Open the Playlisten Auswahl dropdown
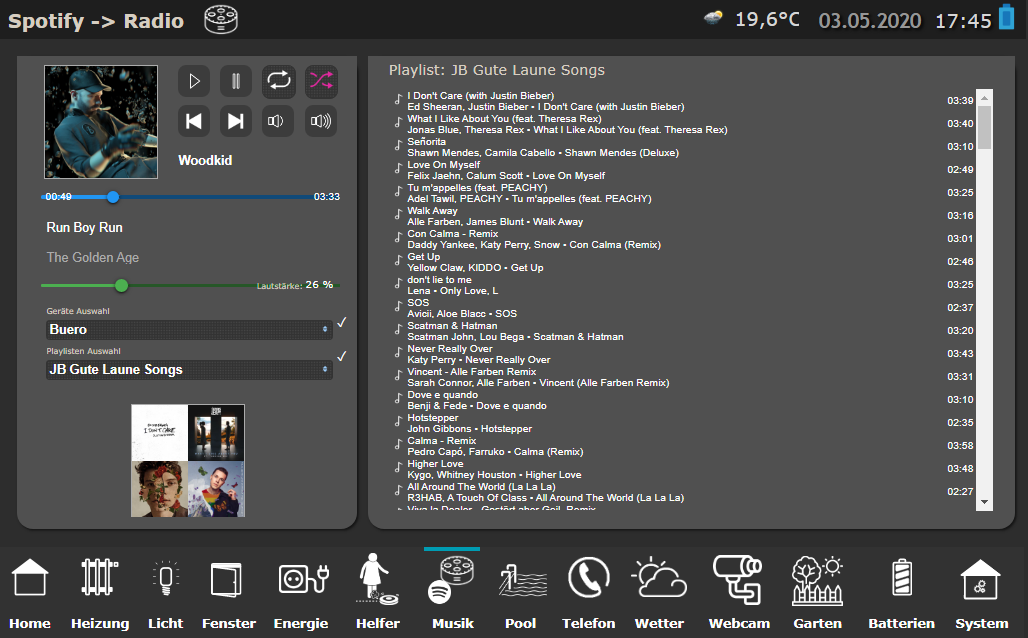This screenshot has width=1028, height=638. (189, 369)
